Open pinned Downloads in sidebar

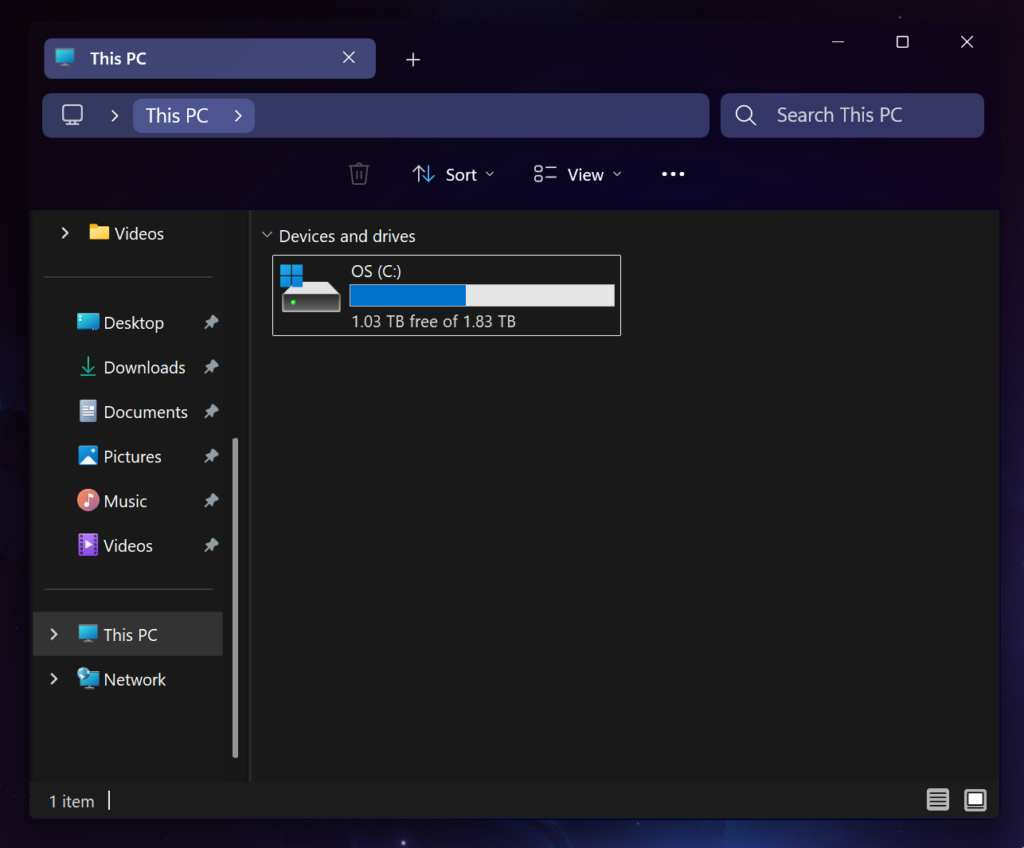[x=132, y=367]
